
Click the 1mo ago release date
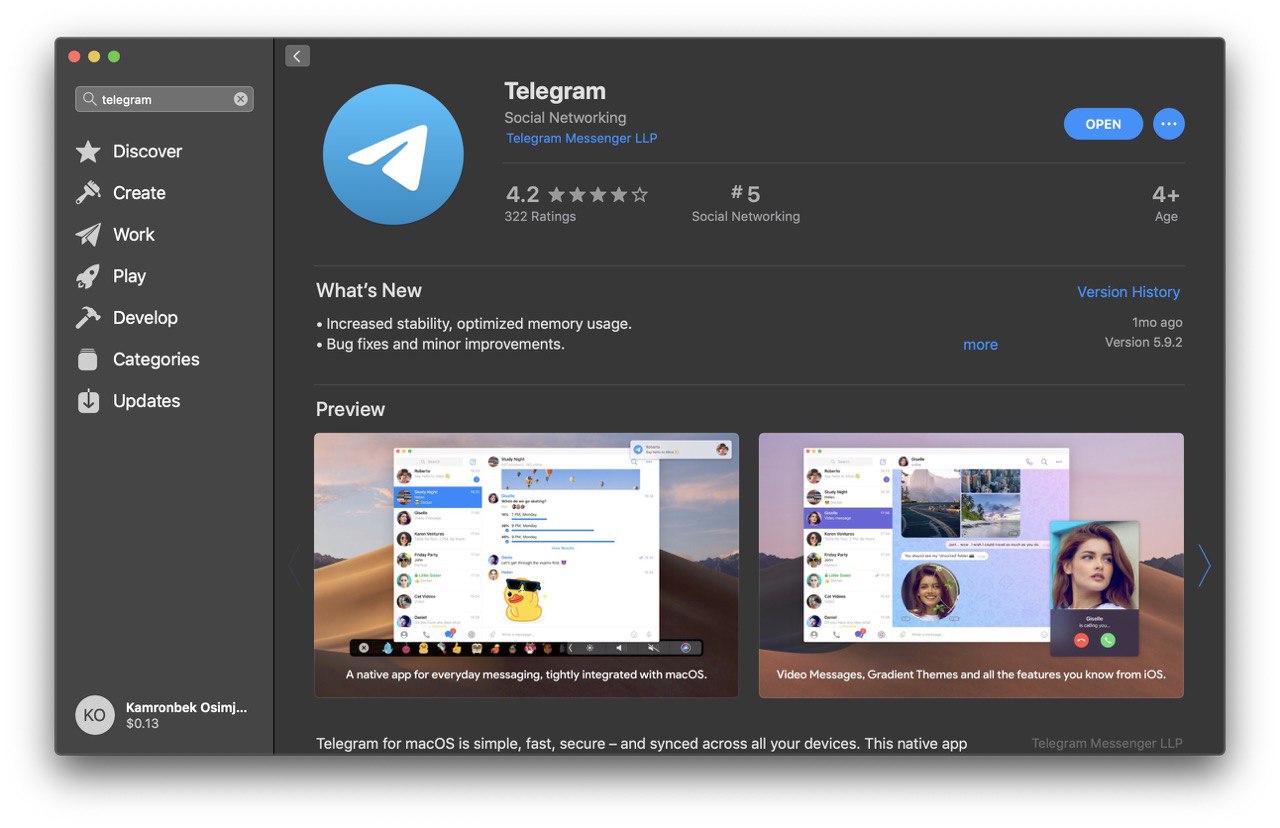click(x=1157, y=323)
